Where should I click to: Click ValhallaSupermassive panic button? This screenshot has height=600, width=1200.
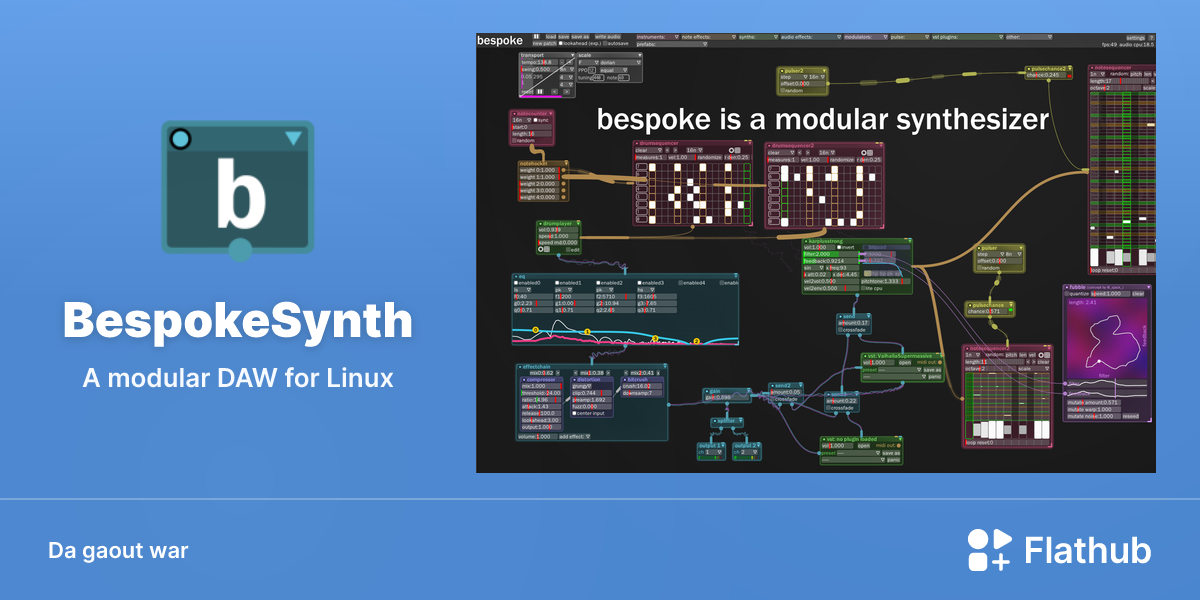(x=935, y=377)
